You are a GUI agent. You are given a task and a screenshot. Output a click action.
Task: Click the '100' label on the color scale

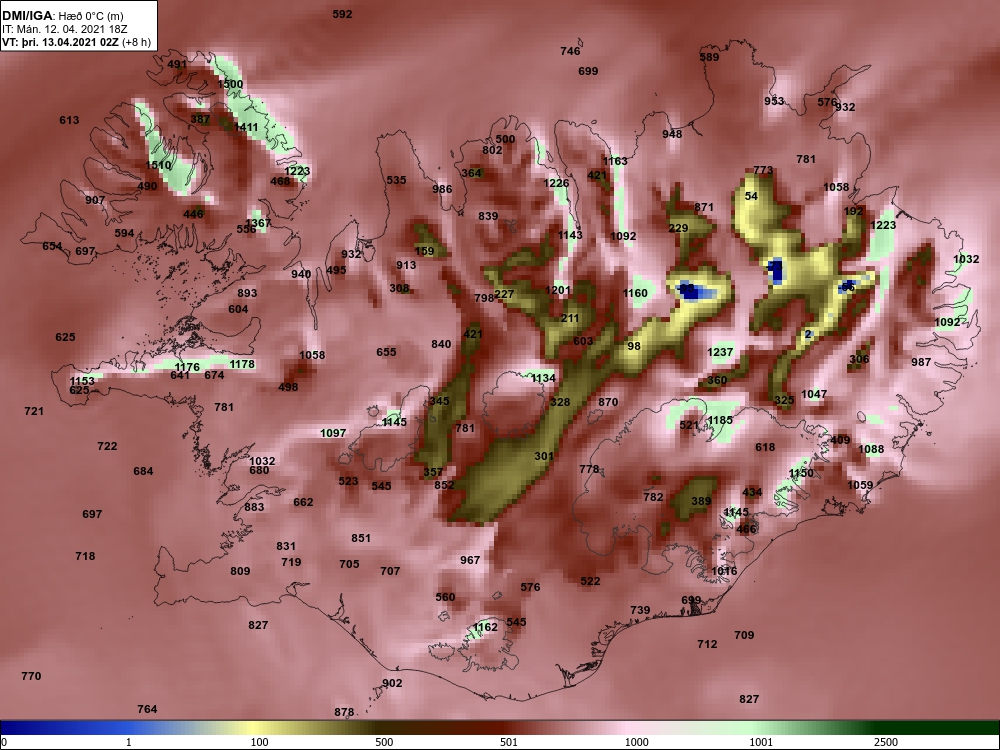(x=259, y=742)
